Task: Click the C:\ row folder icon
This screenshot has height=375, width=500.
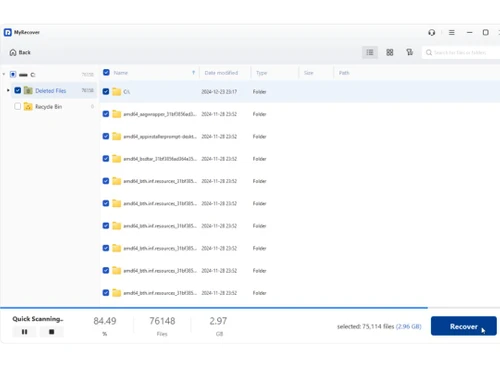Action: pos(117,92)
